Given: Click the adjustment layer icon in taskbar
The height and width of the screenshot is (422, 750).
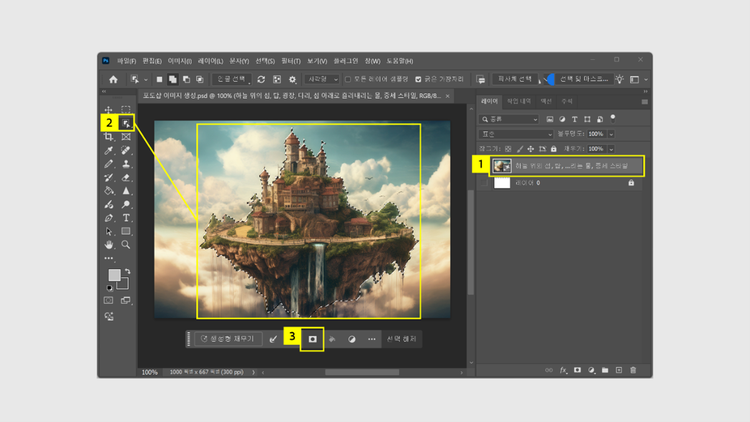Looking at the screenshot, I should (351, 339).
